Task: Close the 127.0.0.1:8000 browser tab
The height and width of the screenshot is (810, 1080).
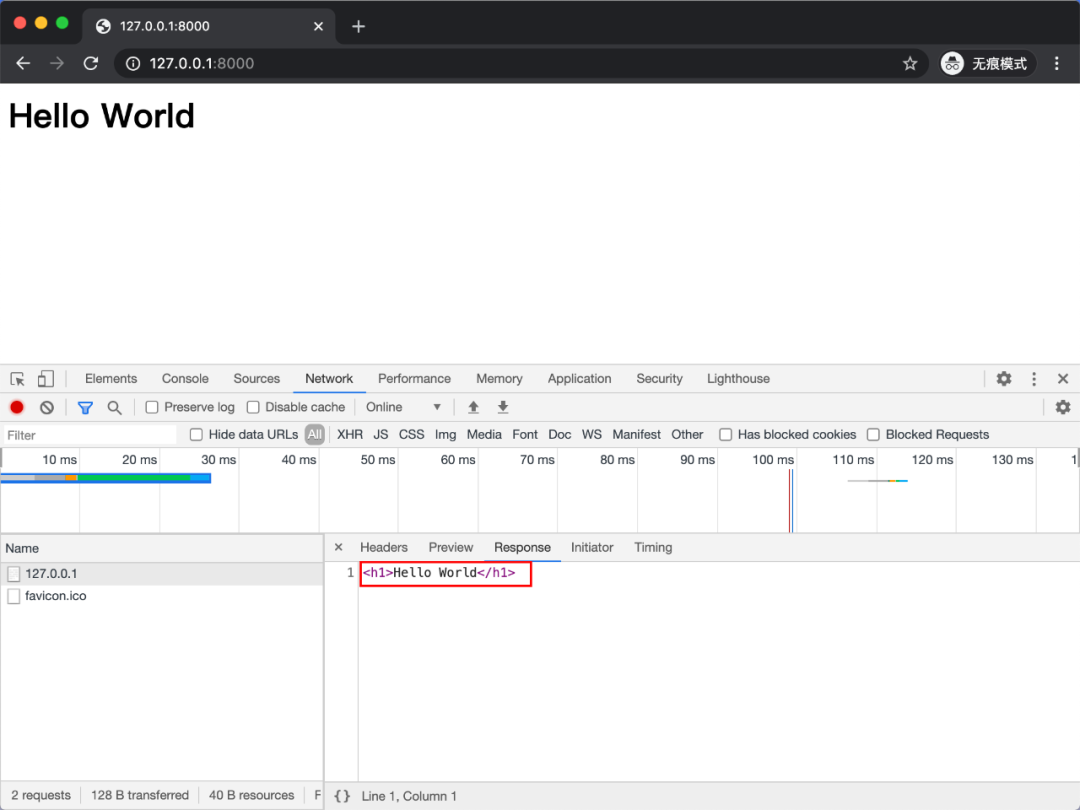Action: (318, 26)
